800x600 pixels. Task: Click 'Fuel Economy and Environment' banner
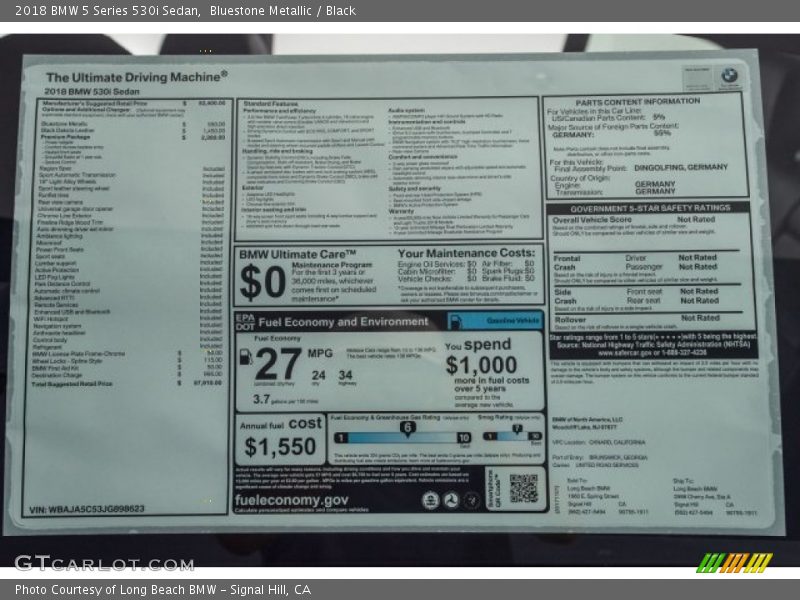point(343,322)
